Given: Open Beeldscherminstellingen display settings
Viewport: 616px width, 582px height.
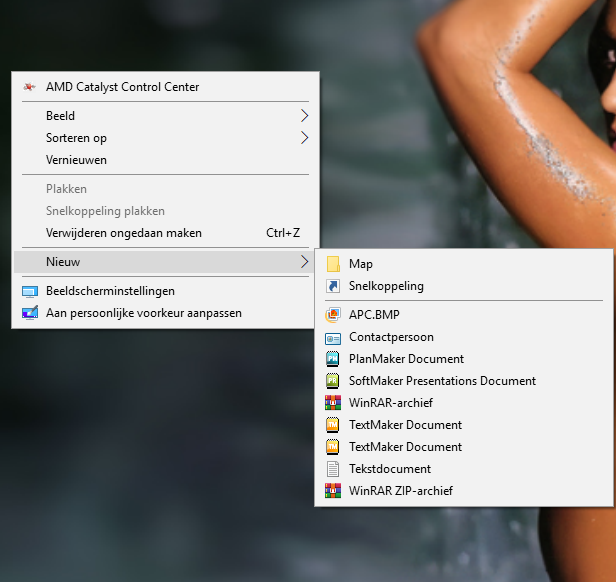Looking at the screenshot, I should pos(110,291).
